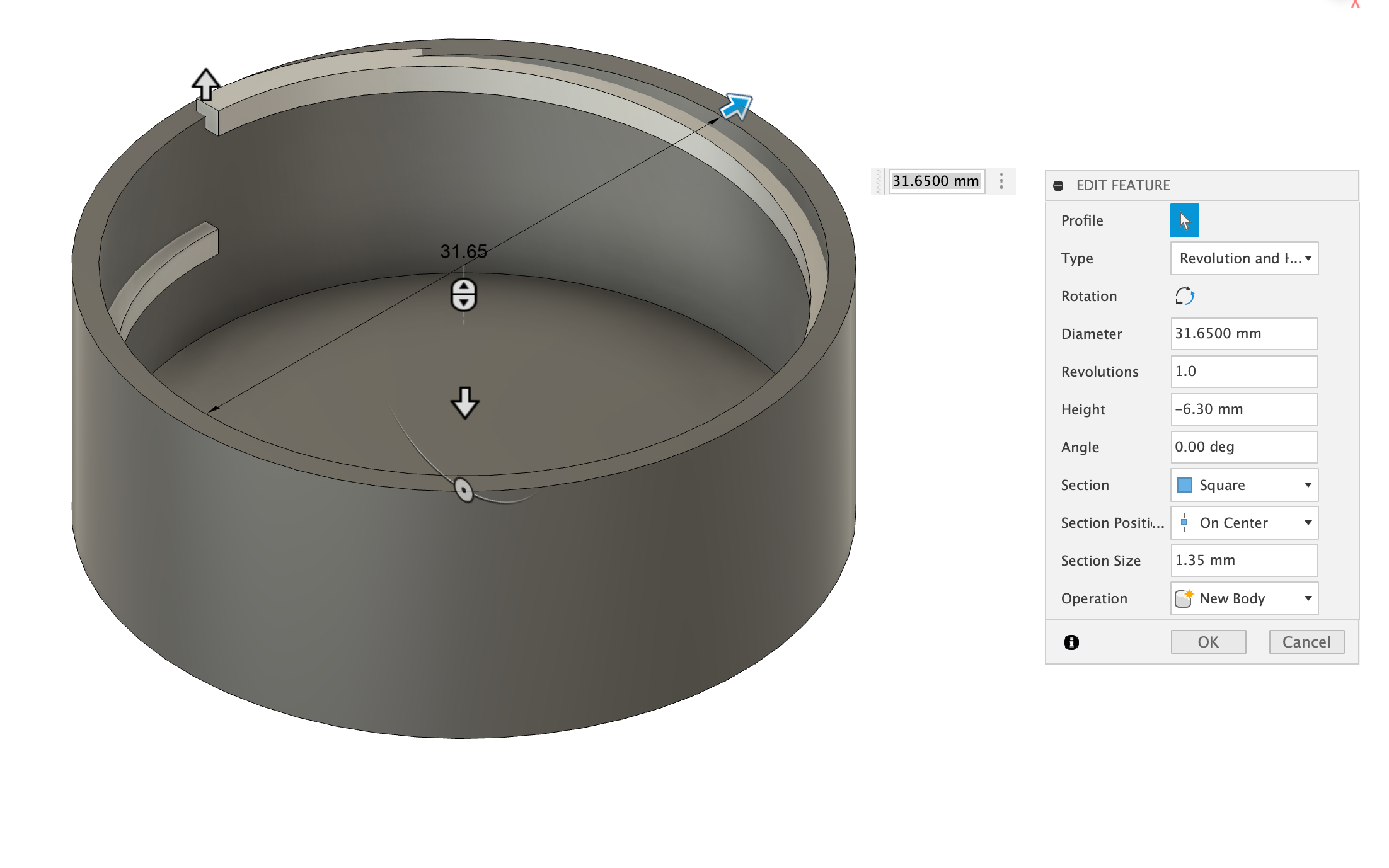Click the Diameter input field
This screenshot has width=1389, height=868.
pyautogui.click(x=1243, y=334)
